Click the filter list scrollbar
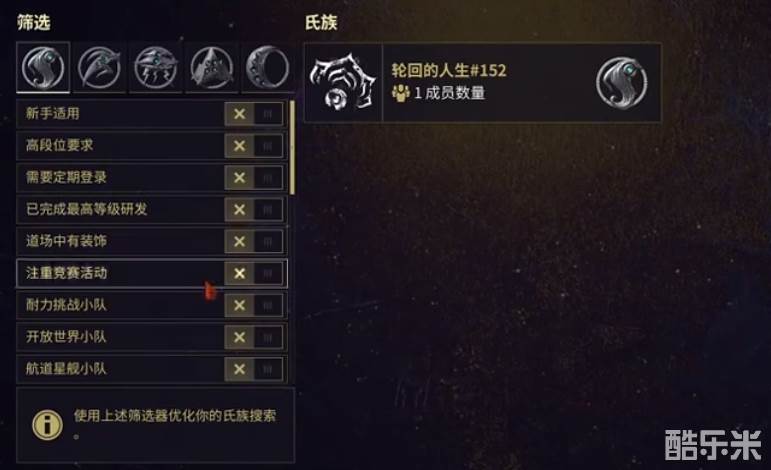This screenshot has height=470, width=771. click(293, 147)
